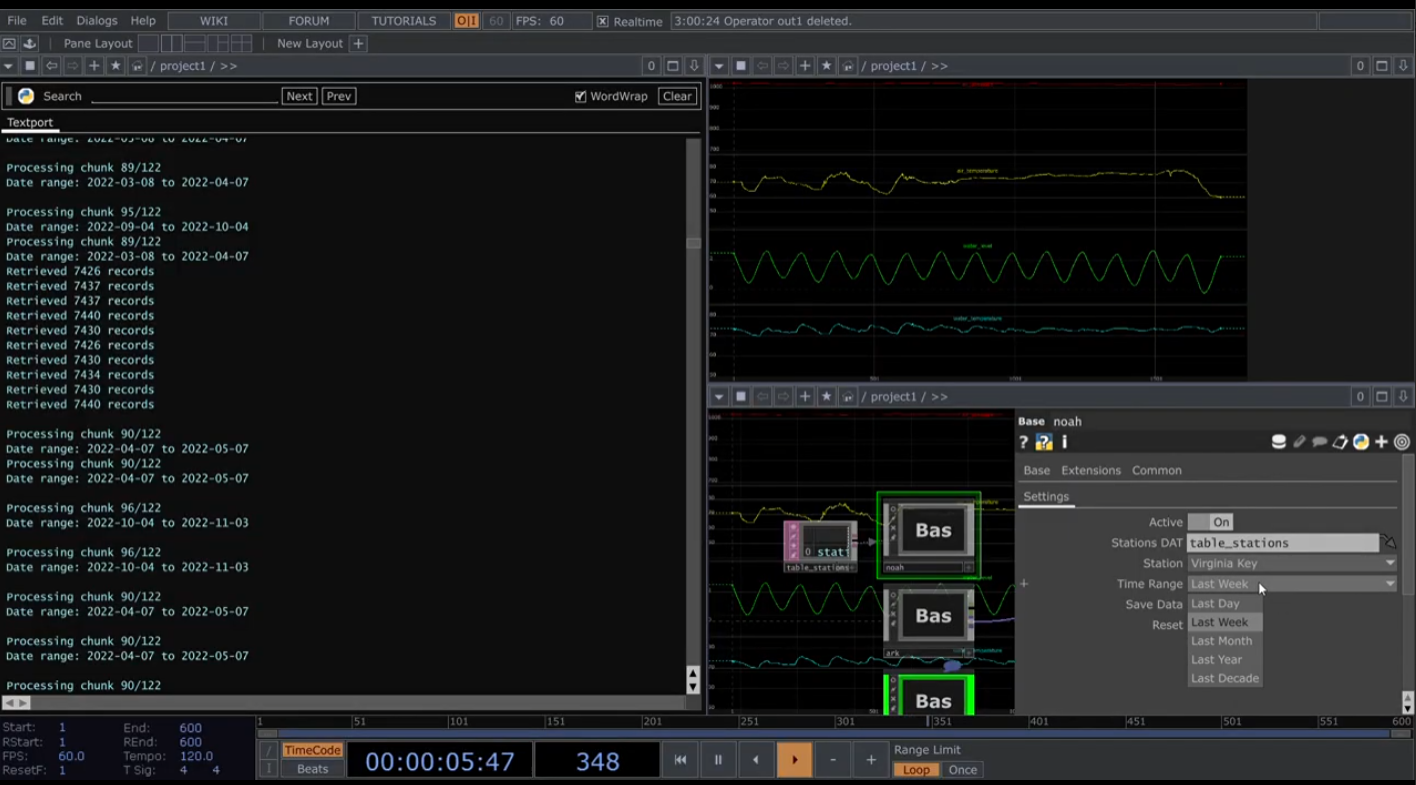Open top-right graph pane menu triangle
The height and width of the screenshot is (785, 1416).
coord(719,66)
